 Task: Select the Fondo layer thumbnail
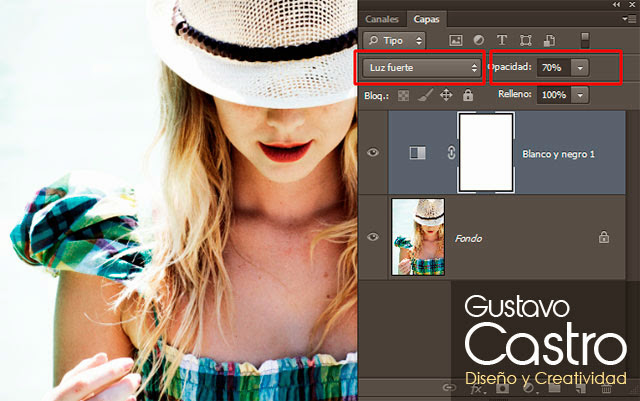tap(418, 237)
